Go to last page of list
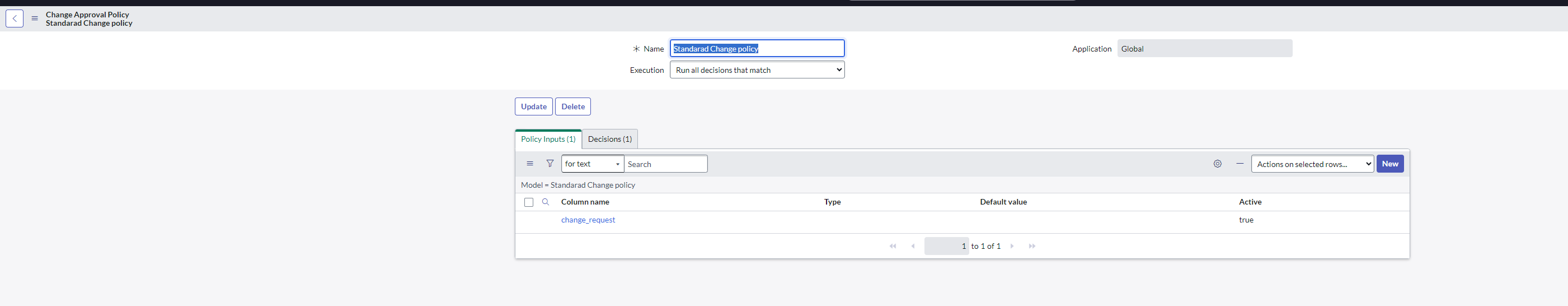The width and height of the screenshot is (1568, 306). point(1032,246)
